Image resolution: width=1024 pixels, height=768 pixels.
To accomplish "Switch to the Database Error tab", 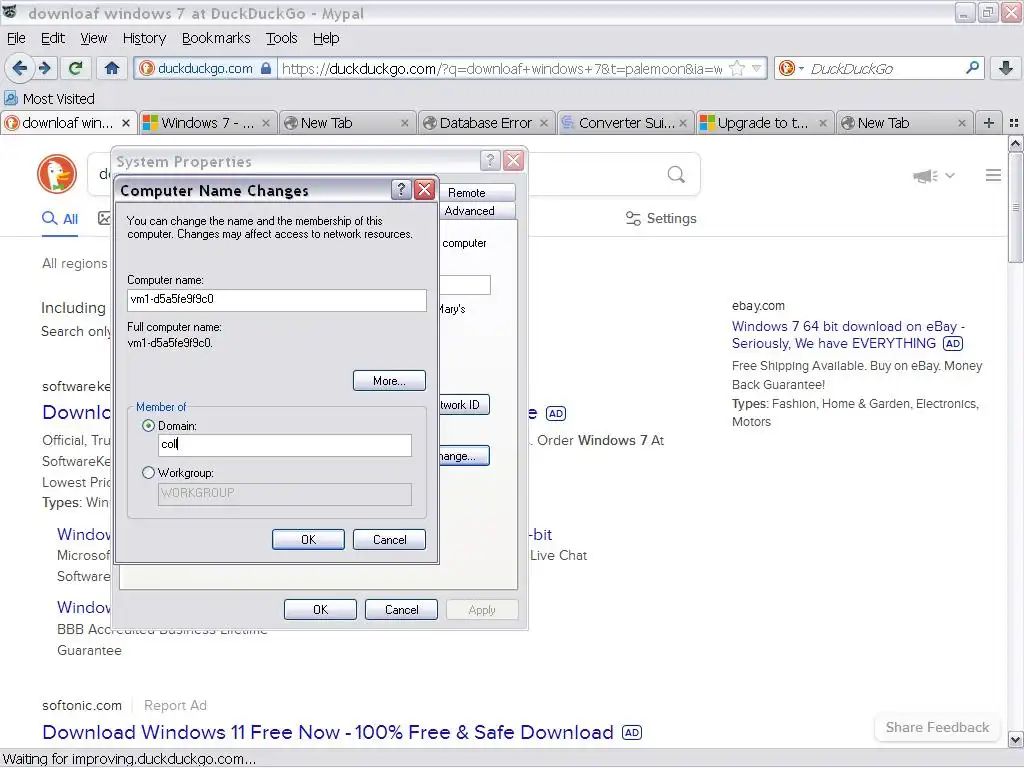I will tap(486, 123).
